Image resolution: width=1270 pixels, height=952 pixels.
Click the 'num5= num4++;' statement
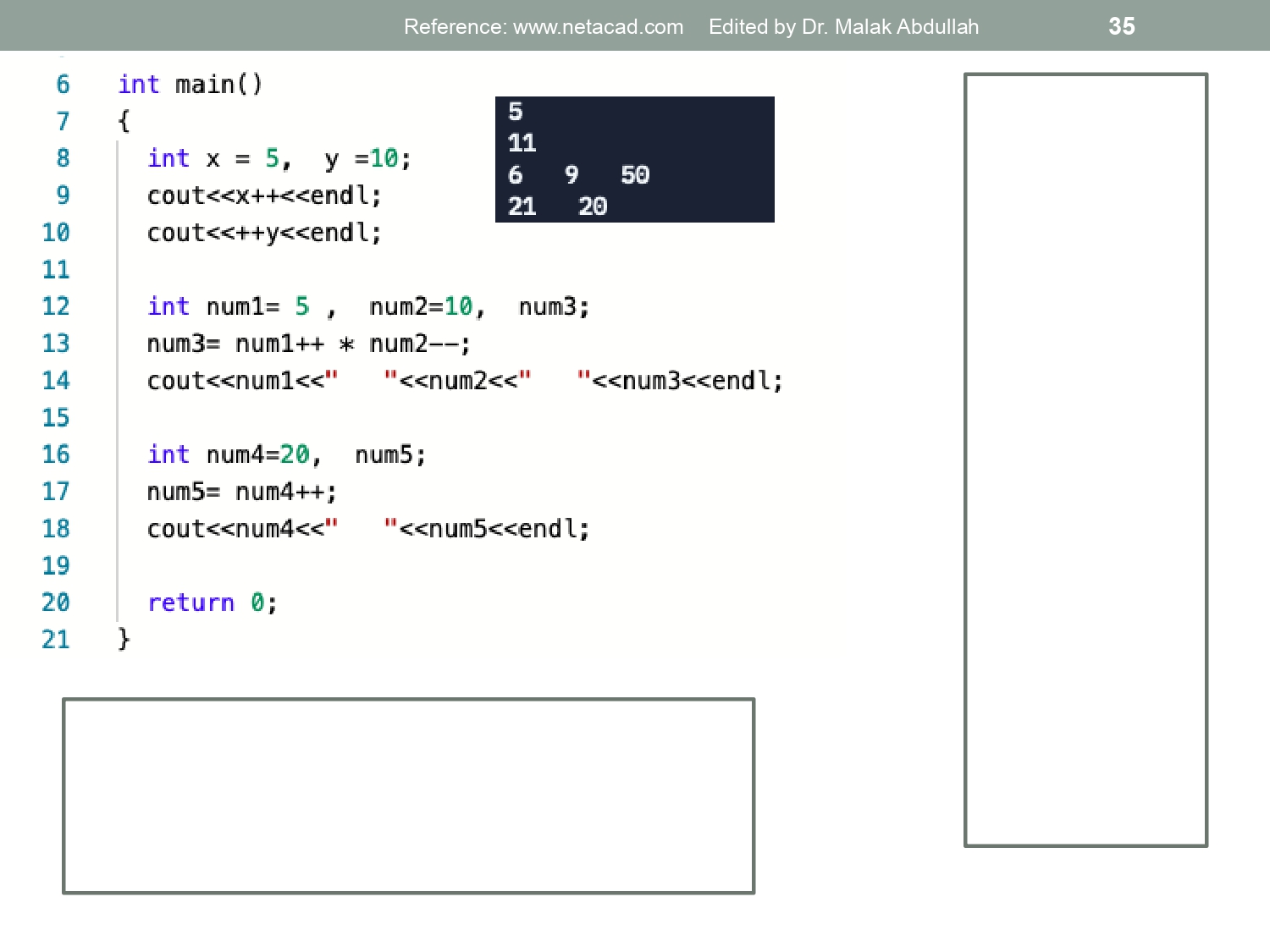[x=241, y=492]
